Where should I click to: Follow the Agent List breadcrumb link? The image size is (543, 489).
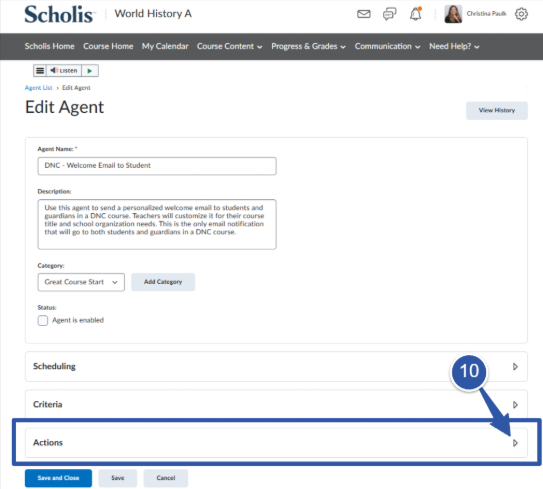click(38, 88)
